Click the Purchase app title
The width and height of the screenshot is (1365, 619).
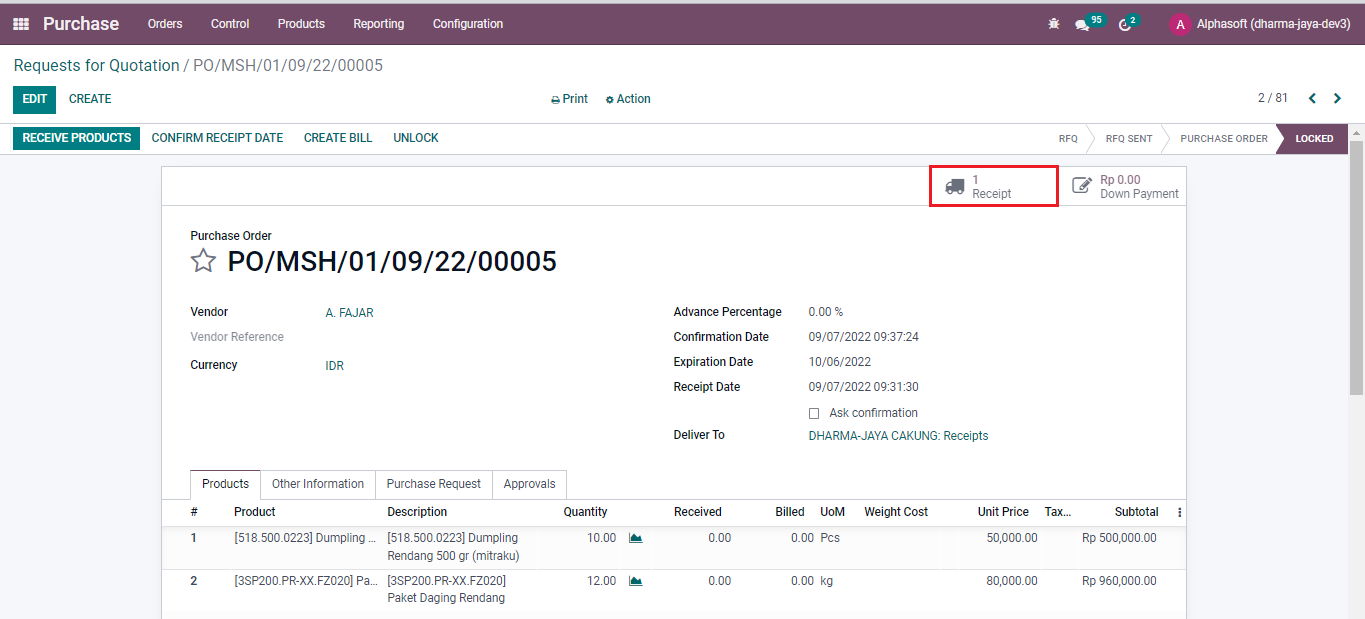(81, 24)
